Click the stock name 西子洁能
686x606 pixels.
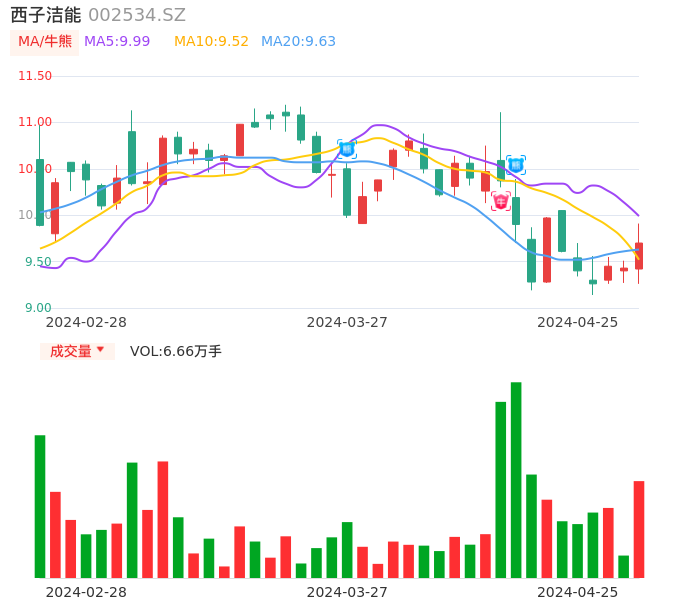point(46,15)
